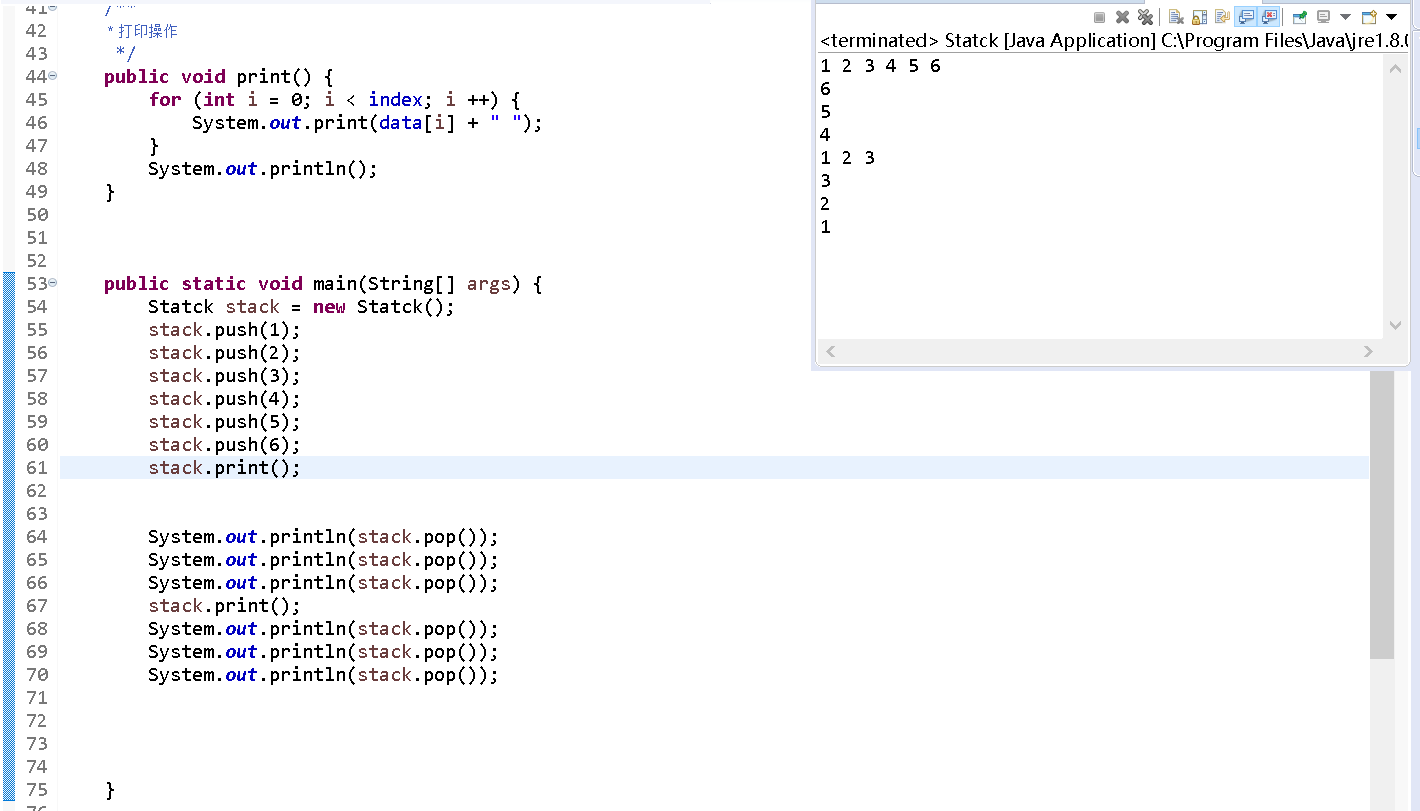Image resolution: width=1420 pixels, height=811 pixels.
Task: Click the Terminate button in console toolbar
Action: pos(1099,17)
